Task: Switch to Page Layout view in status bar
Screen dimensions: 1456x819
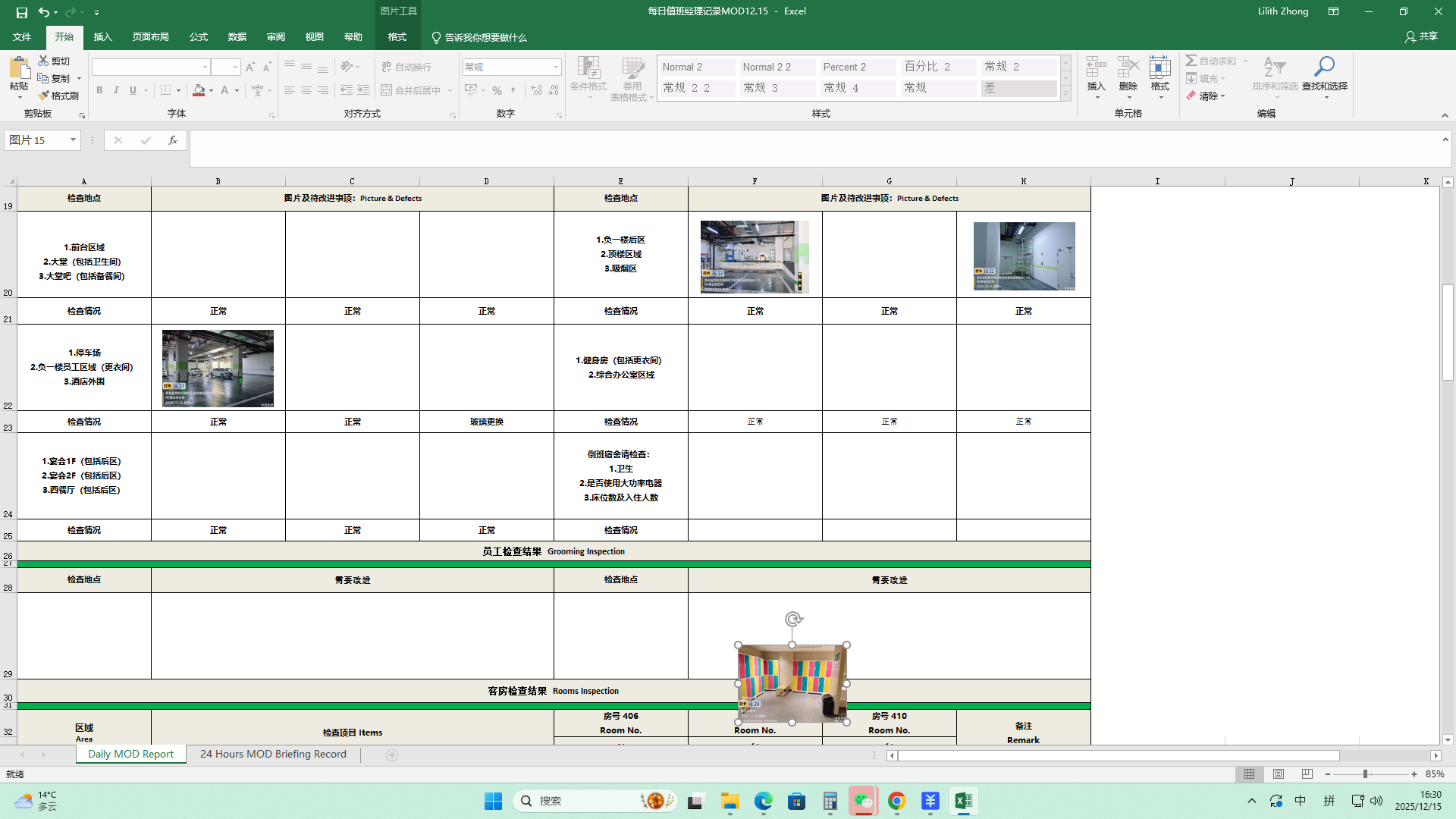Action: (x=1279, y=774)
